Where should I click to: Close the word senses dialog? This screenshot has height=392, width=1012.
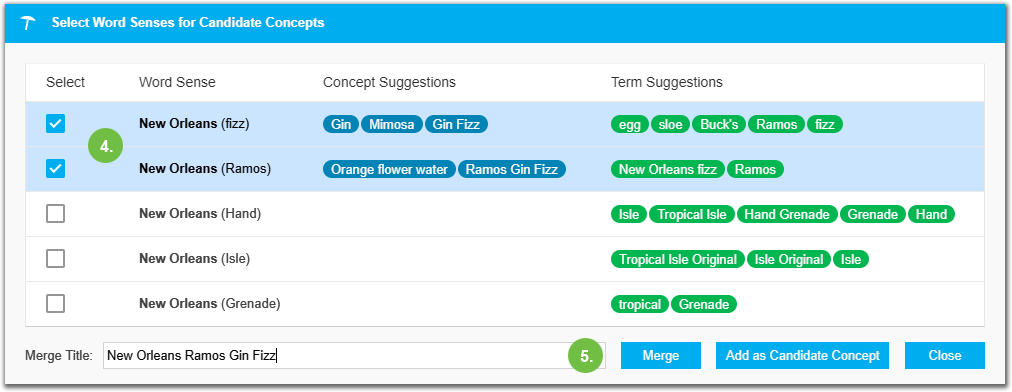pos(945,356)
